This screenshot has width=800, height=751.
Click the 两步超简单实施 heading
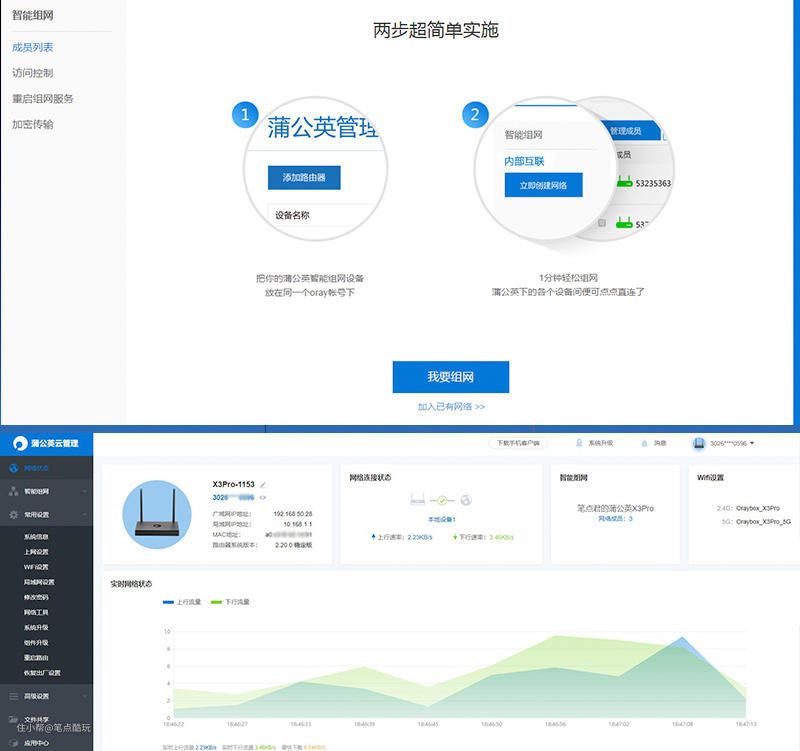pyautogui.click(x=436, y=30)
